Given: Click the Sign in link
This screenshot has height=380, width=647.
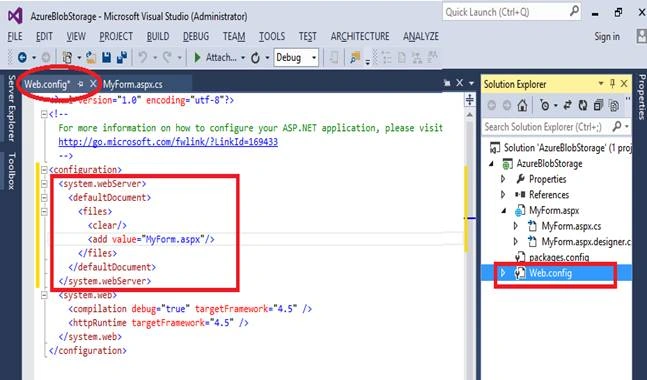Looking at the screenshot, I should (x=607, y=36).
